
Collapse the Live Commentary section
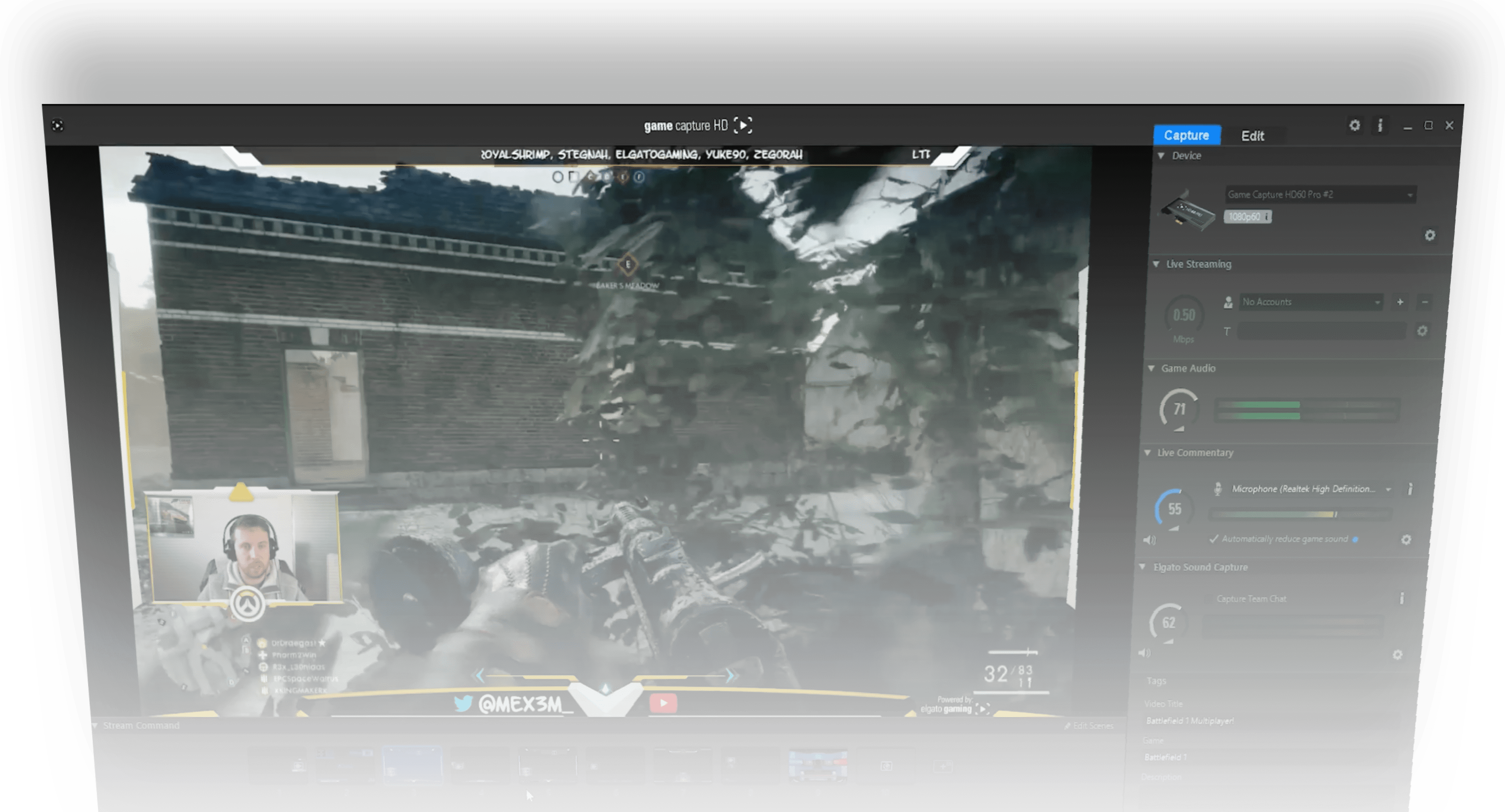[1147, 453]
